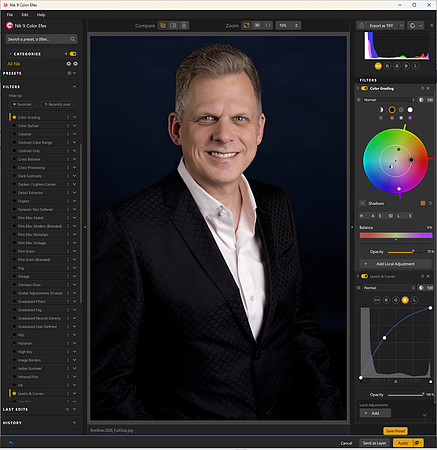This screenshot has width=437, height=450.
Task: Toggle the Categories yellow switch
Action: (x=73, y=54)
